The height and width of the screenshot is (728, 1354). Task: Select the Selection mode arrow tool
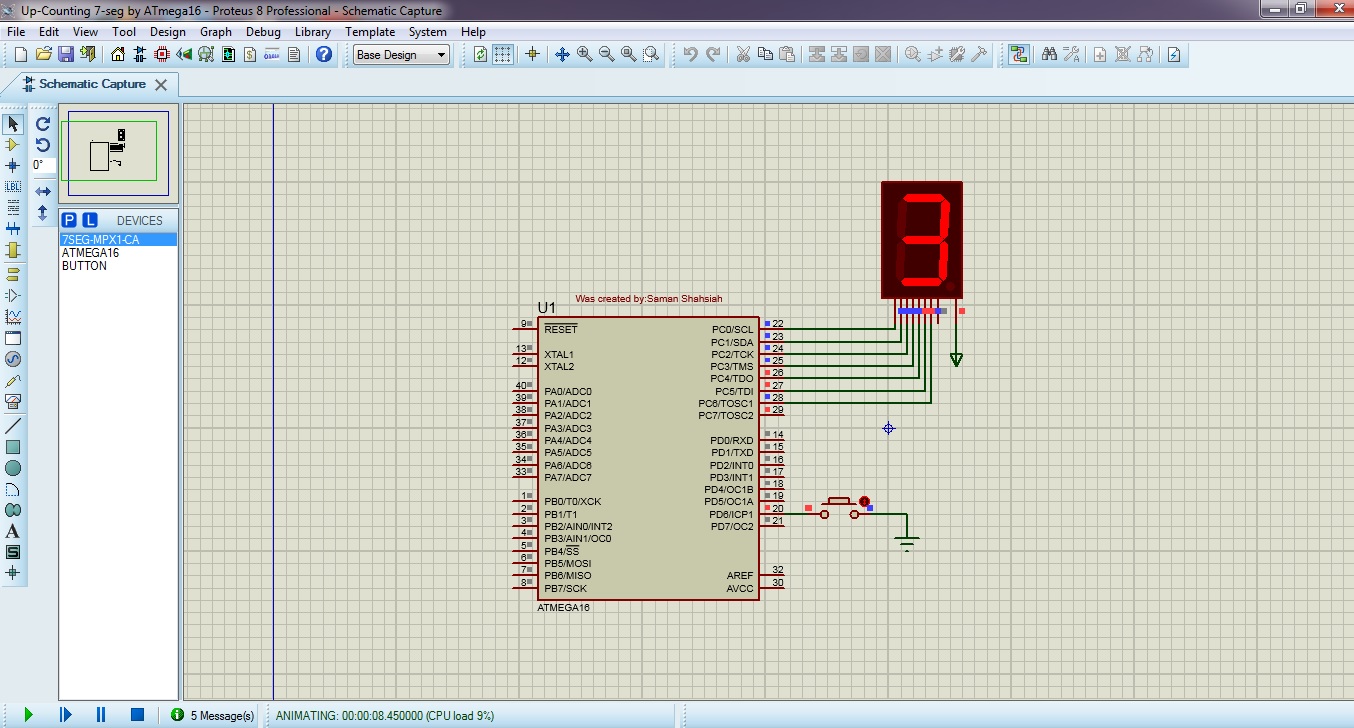[x=13, y=123]
